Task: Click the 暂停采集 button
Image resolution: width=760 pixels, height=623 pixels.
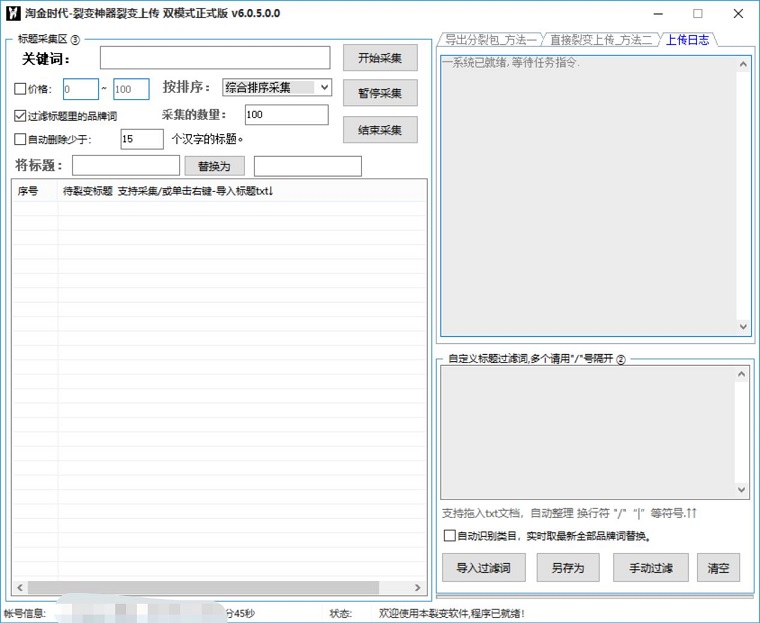Action: click(x=380, y=93)
